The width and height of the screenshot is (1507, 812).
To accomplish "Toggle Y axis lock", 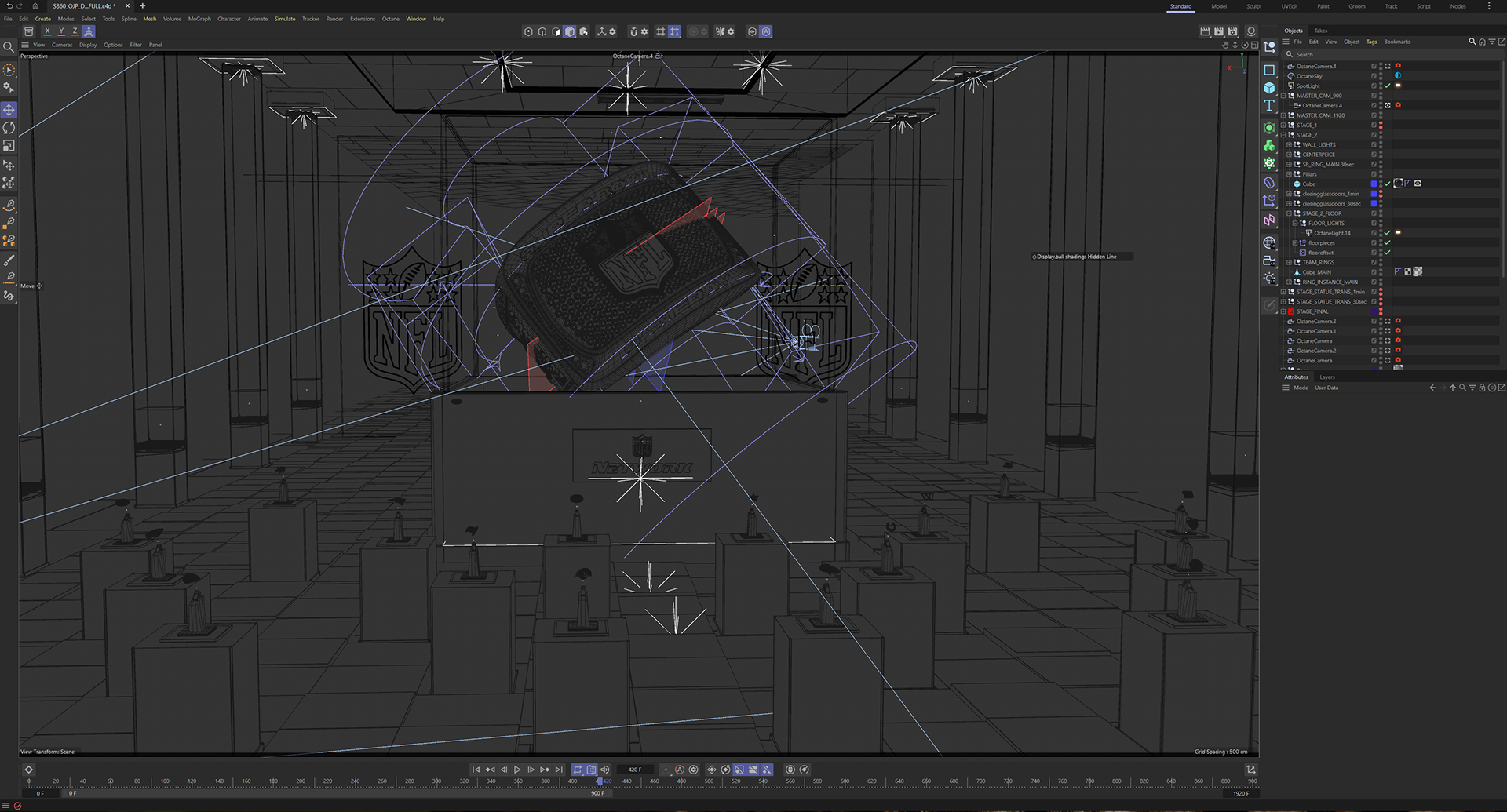I will click(61, 31).
